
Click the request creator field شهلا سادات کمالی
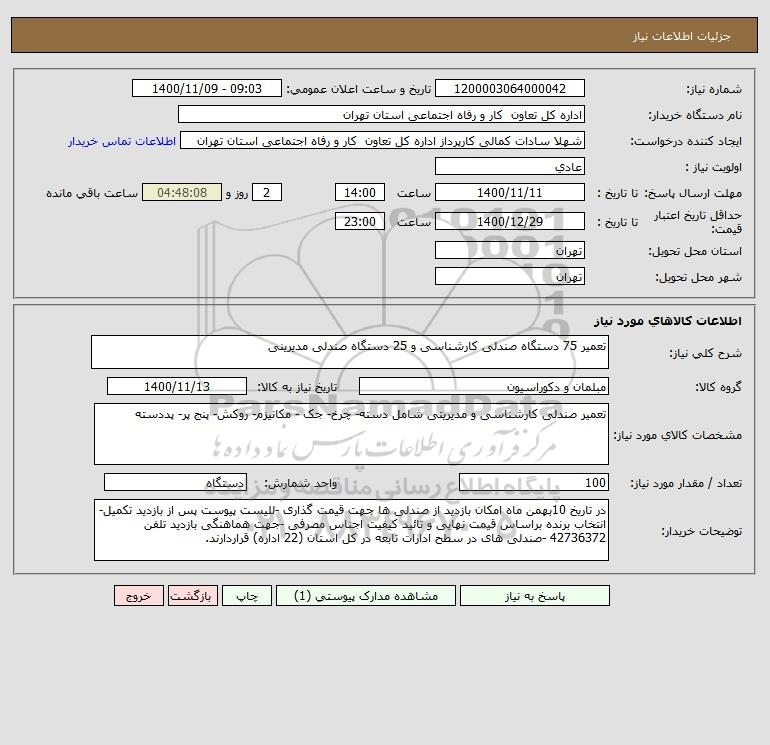pyautogui.click(x=383, y=140)
